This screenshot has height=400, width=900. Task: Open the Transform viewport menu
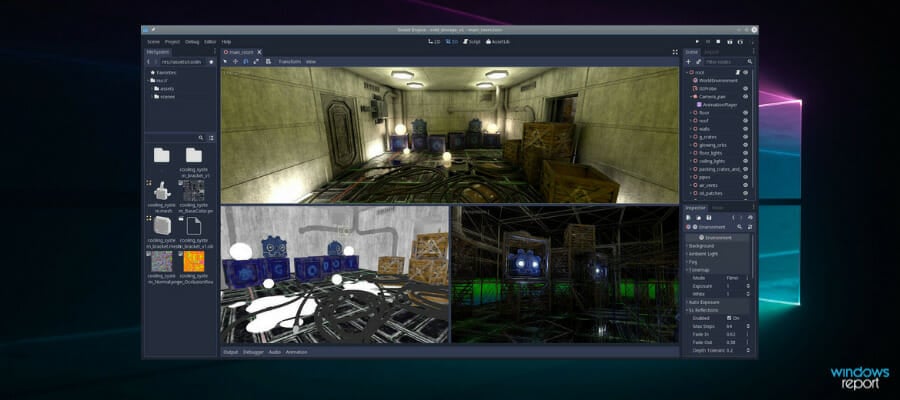289,61
